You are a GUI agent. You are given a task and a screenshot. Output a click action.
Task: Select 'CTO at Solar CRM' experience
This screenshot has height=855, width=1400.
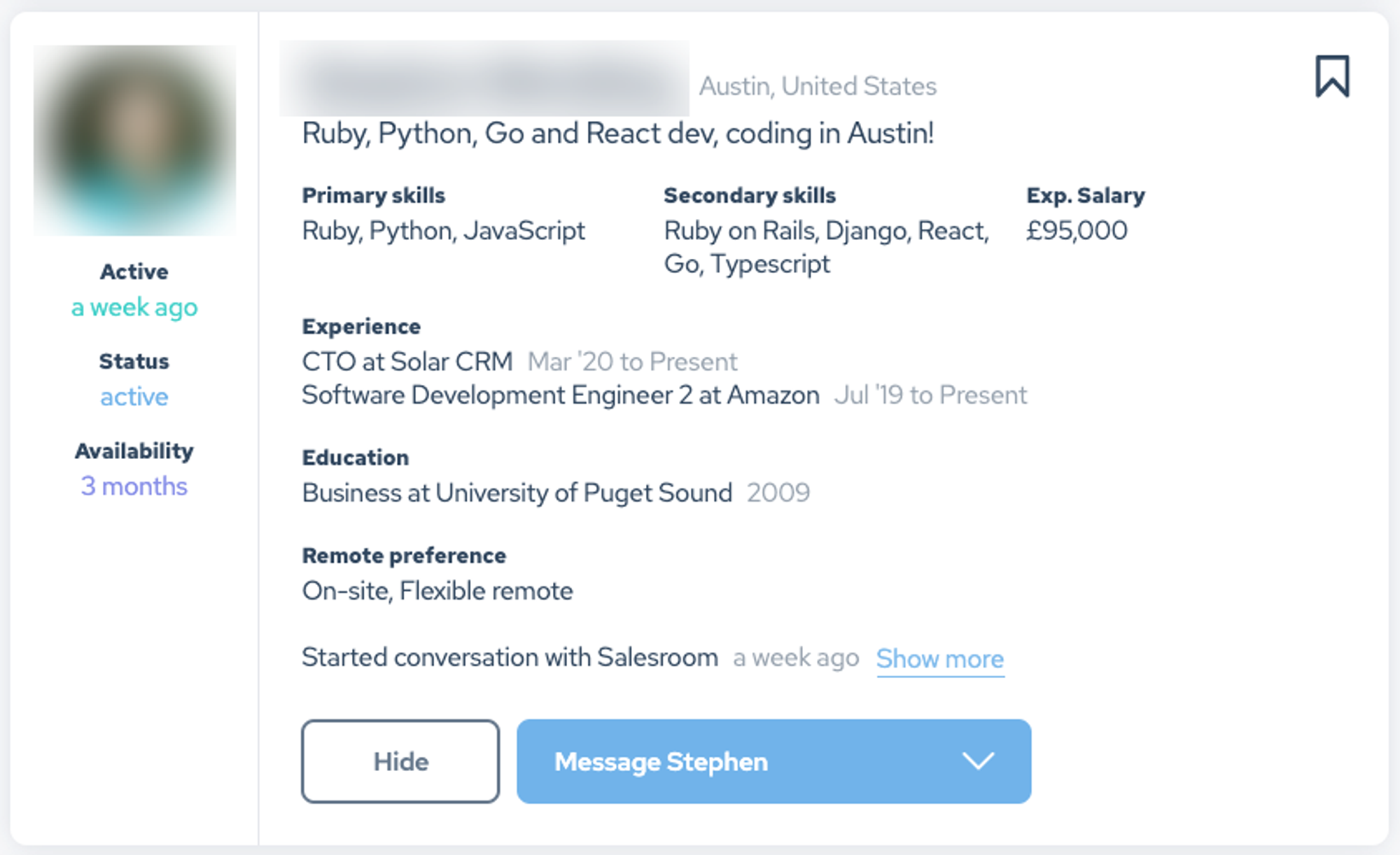pos(407,362)
